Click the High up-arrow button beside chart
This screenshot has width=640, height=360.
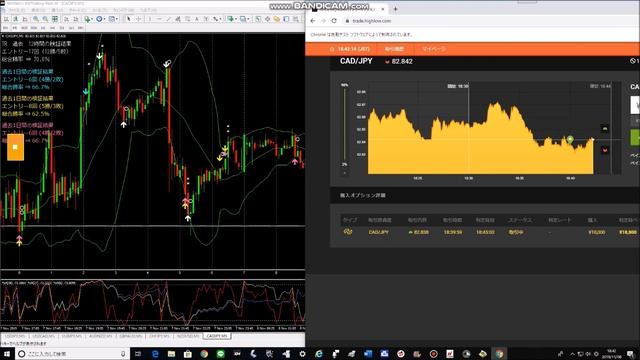[605, 129]
